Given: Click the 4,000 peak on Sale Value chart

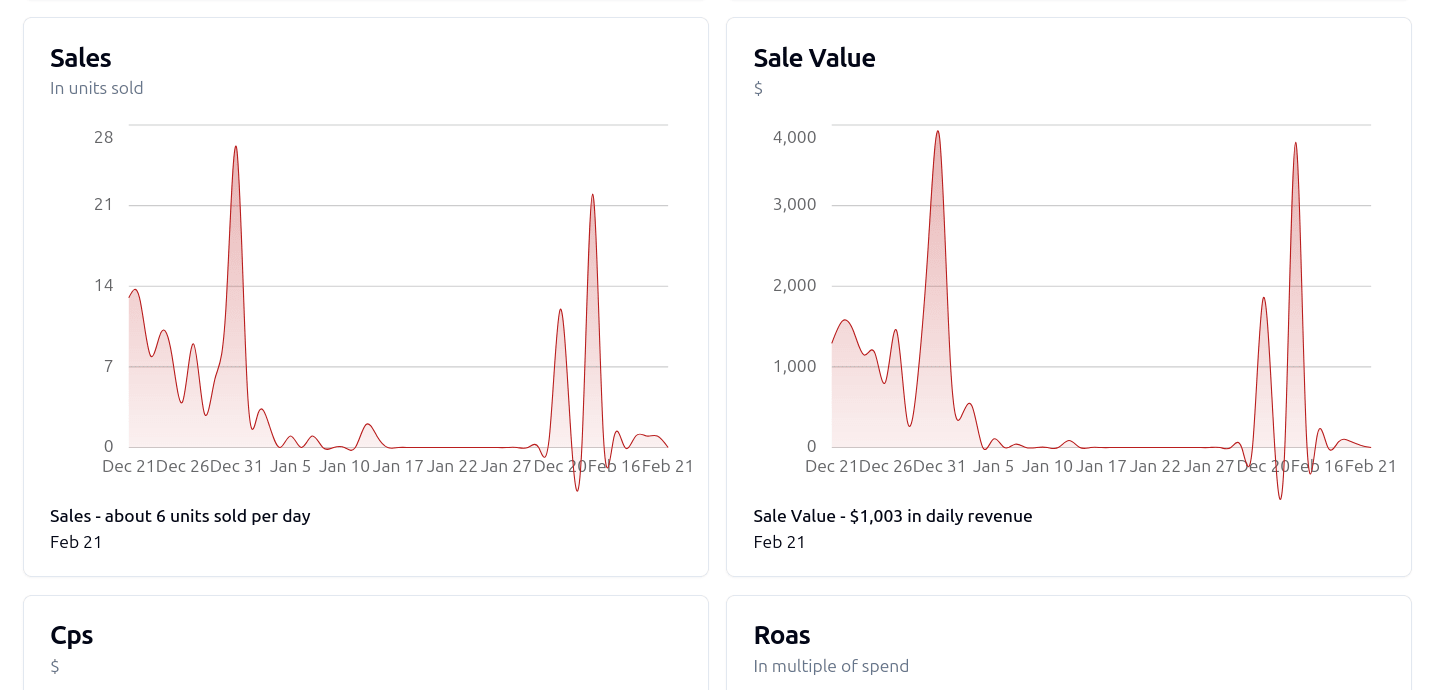Looking at the screenshot, I should [x=938, y=133].
